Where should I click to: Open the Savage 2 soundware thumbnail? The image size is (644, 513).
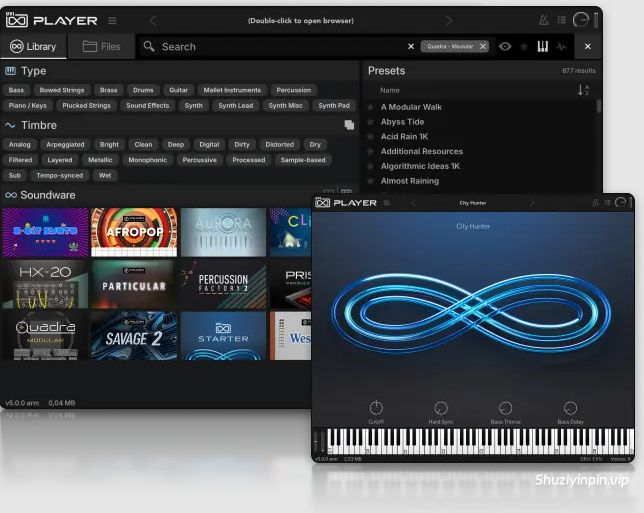[x=134, y=336]
